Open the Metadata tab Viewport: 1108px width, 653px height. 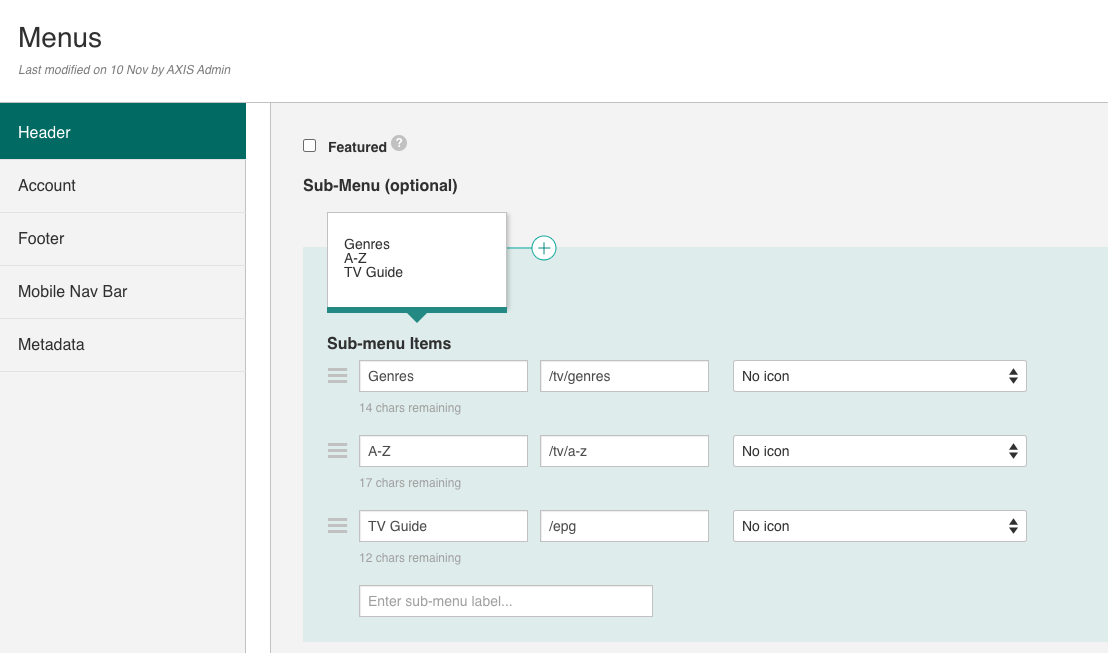(123, 345)
